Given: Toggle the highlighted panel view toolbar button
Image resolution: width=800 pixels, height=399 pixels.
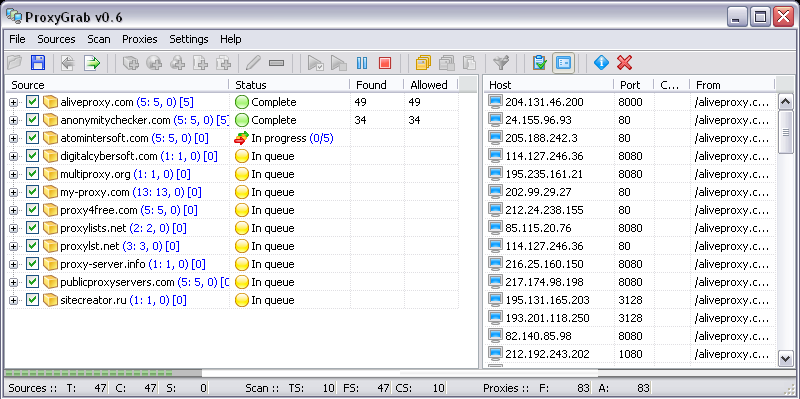Looking at the screenshot, I should pos(564,63).
